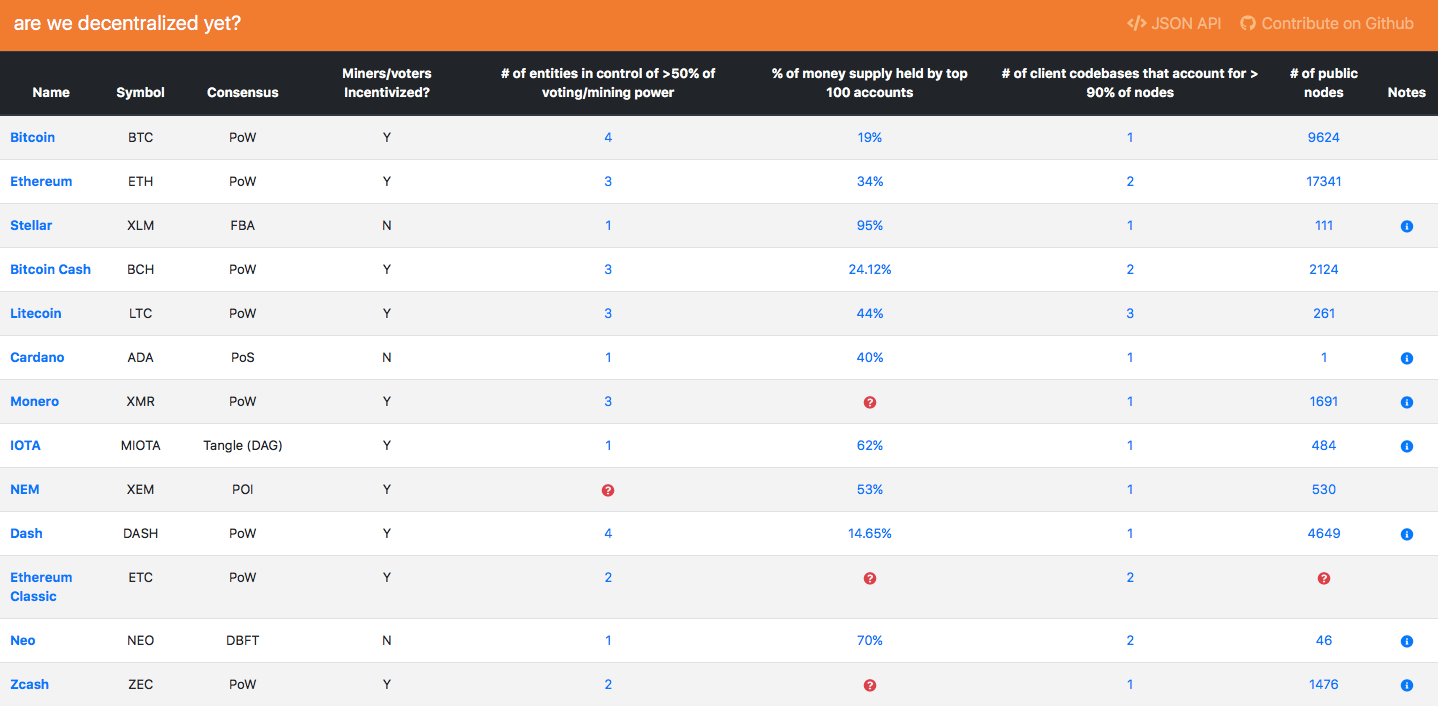Click the Zcash notes info icon
Screen dimensions: 1438x706
1406,685
